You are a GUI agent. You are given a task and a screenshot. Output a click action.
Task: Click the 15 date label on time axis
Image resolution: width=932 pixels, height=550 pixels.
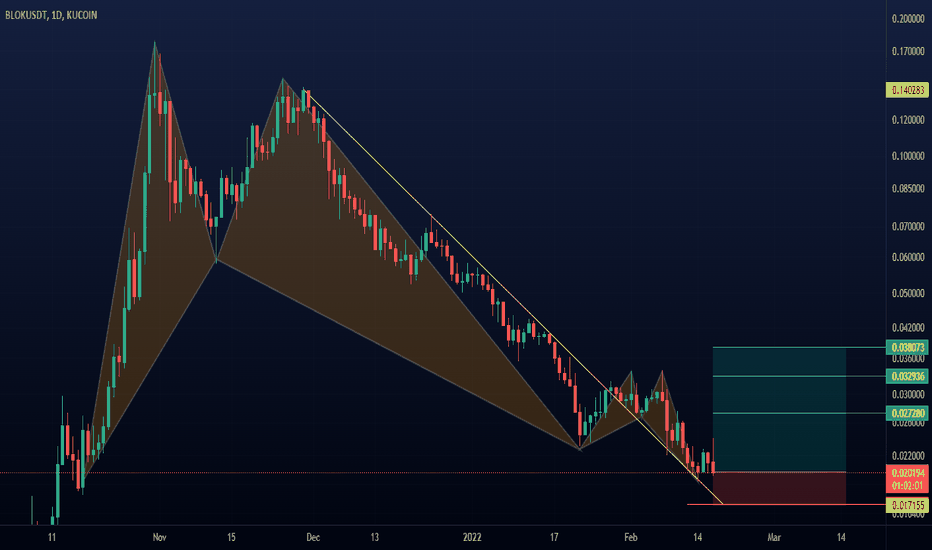pyautogui.click(x=231, y=538)
